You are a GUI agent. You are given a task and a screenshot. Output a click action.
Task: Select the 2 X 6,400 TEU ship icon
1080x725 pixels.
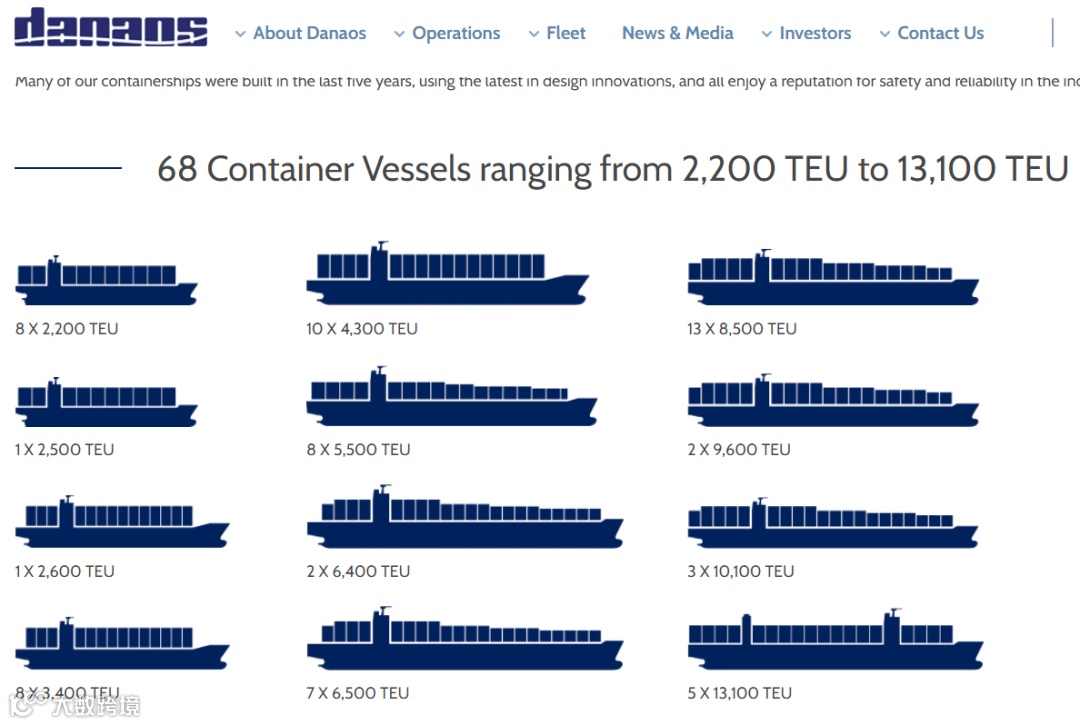(x=464, y=519)
